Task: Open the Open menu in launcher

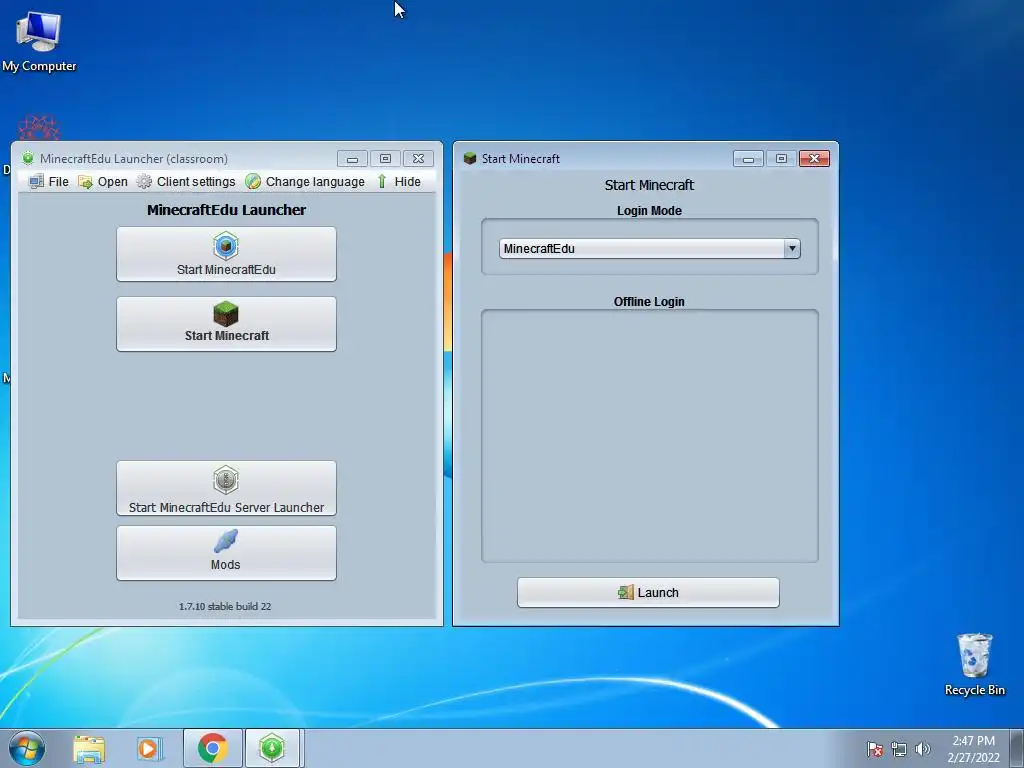Action: click(103, 182)
